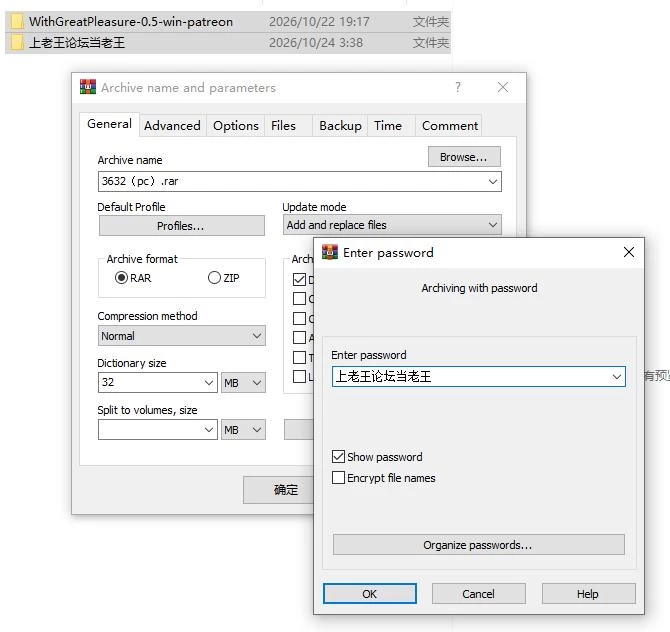Image resolution: width=670 pixels, height=632 pixels.
Task: Click the WithGreatPleasure folder icon
Action: pyautogui.click(x=17, y=21)
